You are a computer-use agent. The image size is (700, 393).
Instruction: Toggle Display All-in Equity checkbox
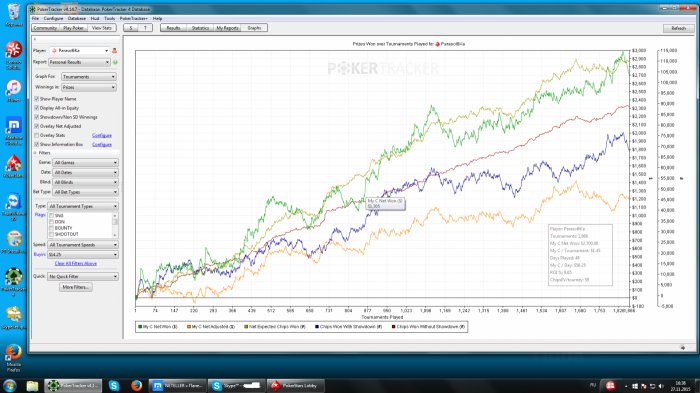[x=37, y=108]
